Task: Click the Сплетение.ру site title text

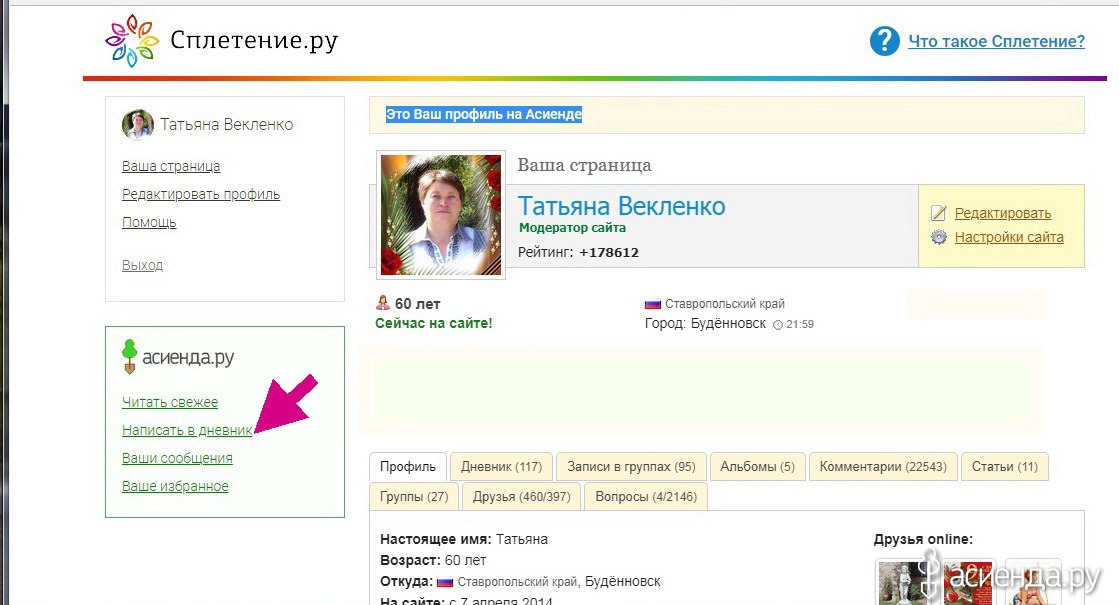Action: pos(254,40)
